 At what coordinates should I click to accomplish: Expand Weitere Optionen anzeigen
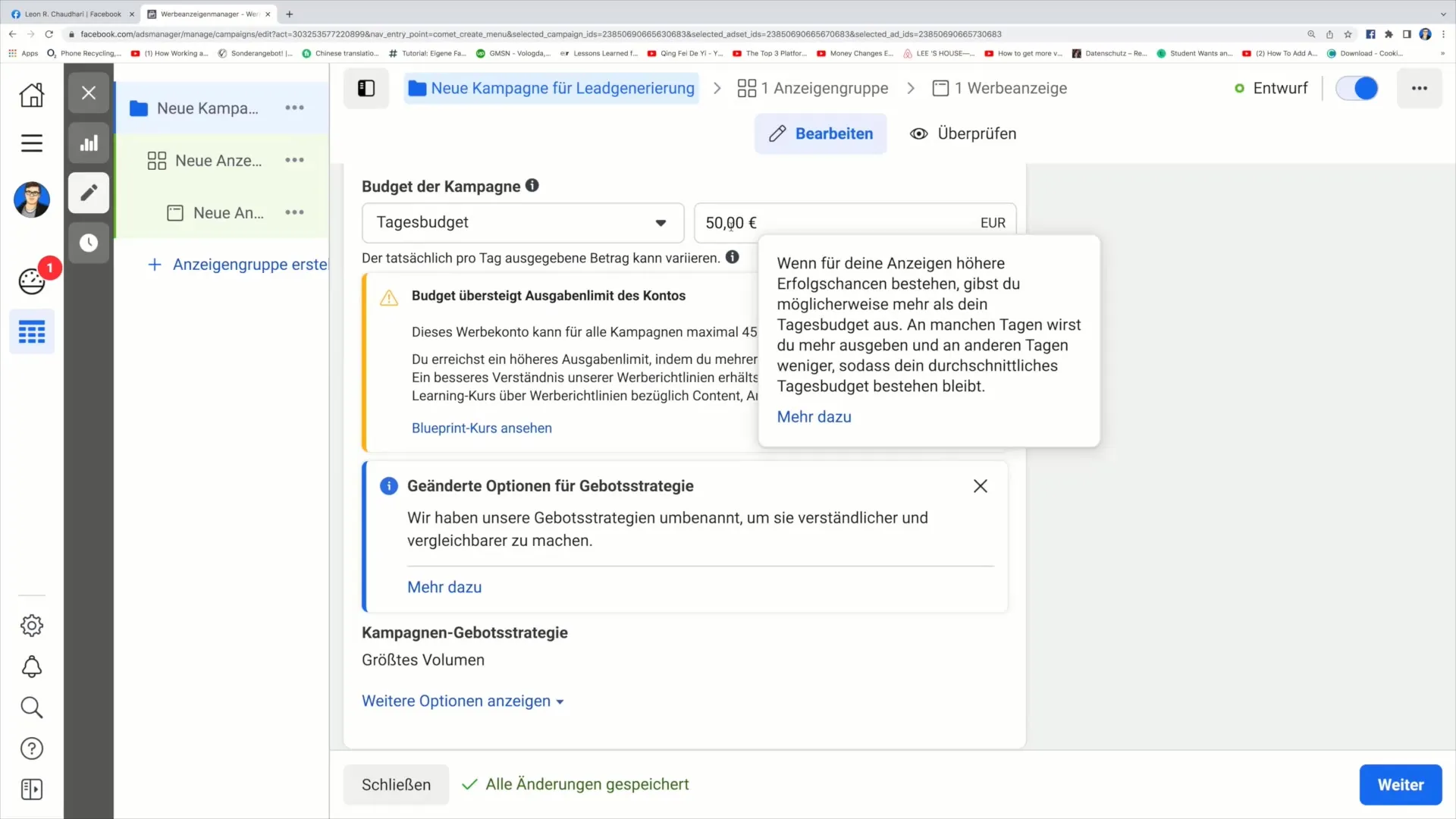(463, 701)
